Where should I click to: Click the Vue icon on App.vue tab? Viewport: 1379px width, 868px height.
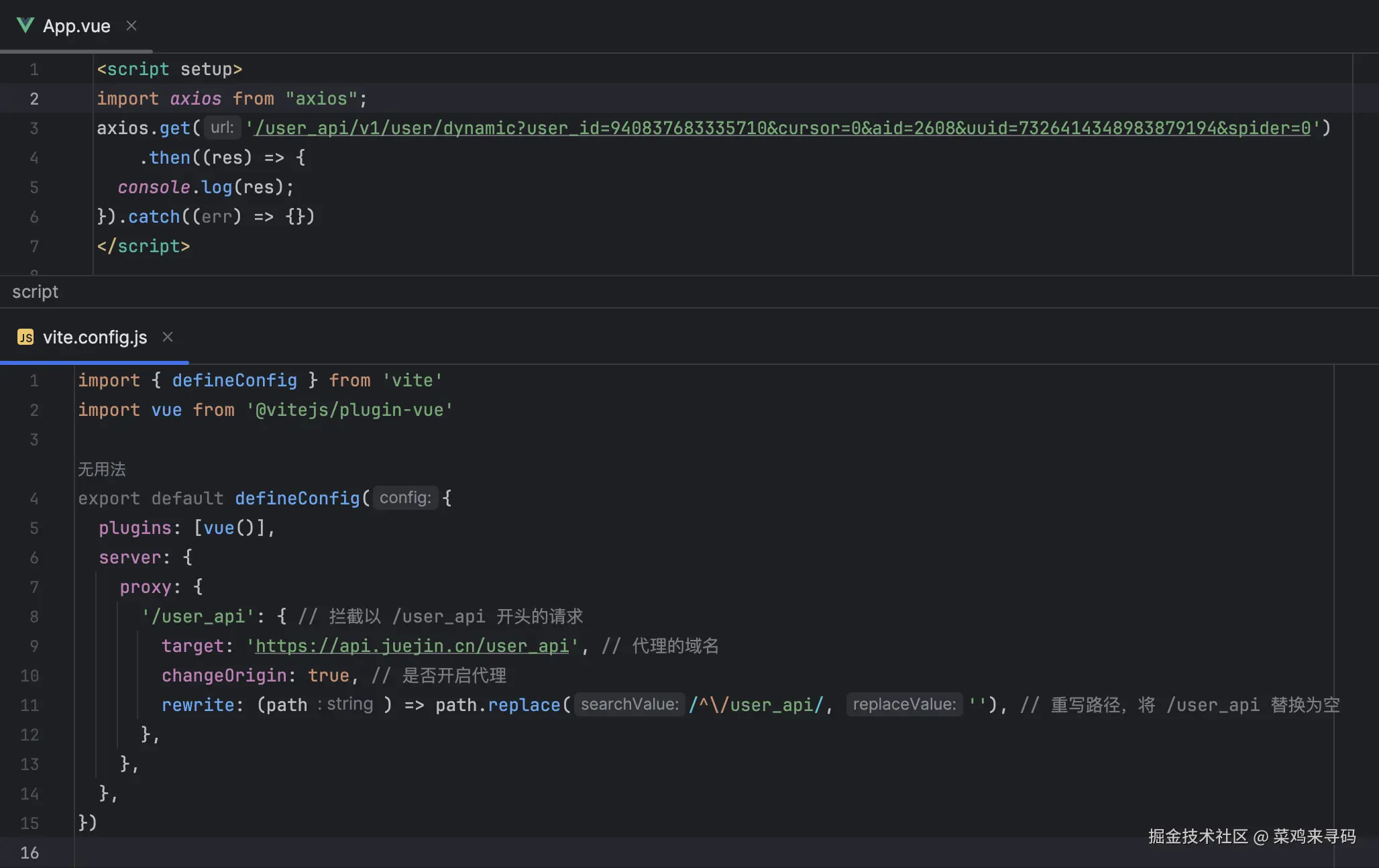25,25
